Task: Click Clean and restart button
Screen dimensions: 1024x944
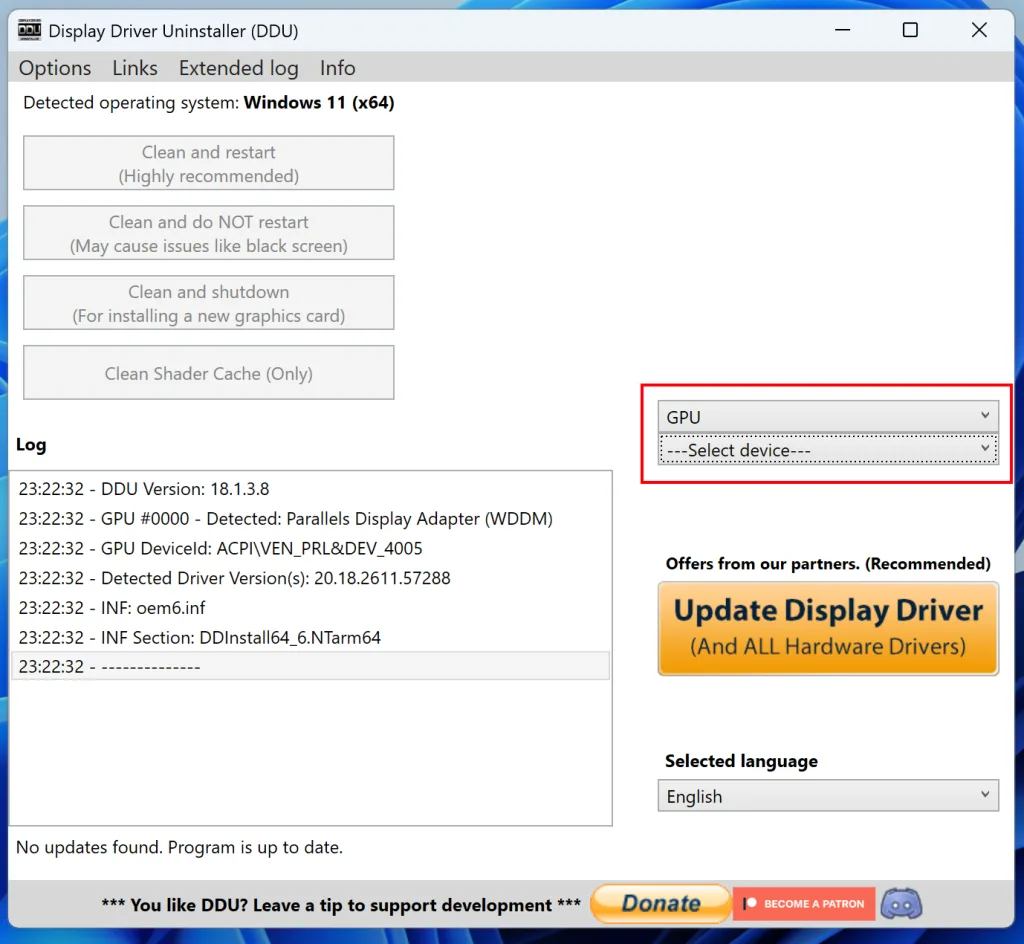Action: tap(208, 164)
